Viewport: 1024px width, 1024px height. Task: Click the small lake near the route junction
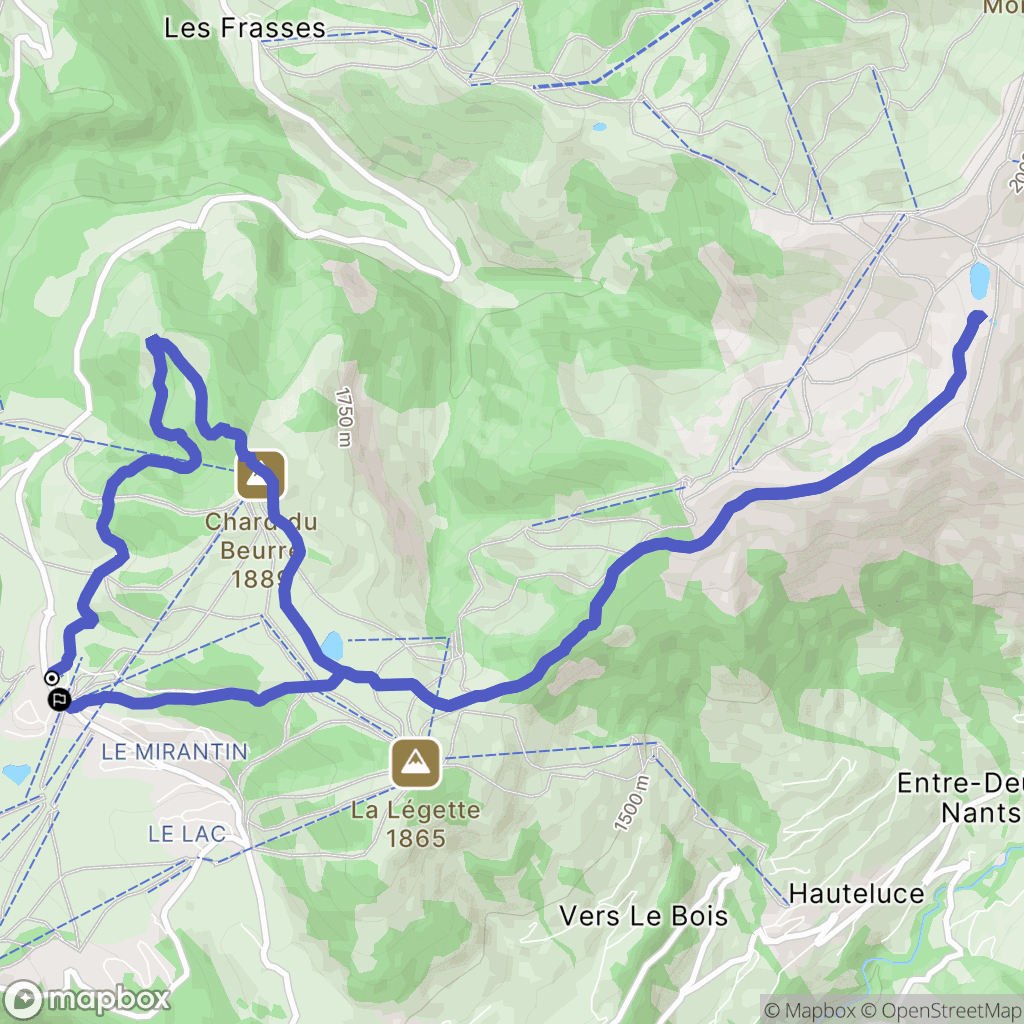coord(332,646)
